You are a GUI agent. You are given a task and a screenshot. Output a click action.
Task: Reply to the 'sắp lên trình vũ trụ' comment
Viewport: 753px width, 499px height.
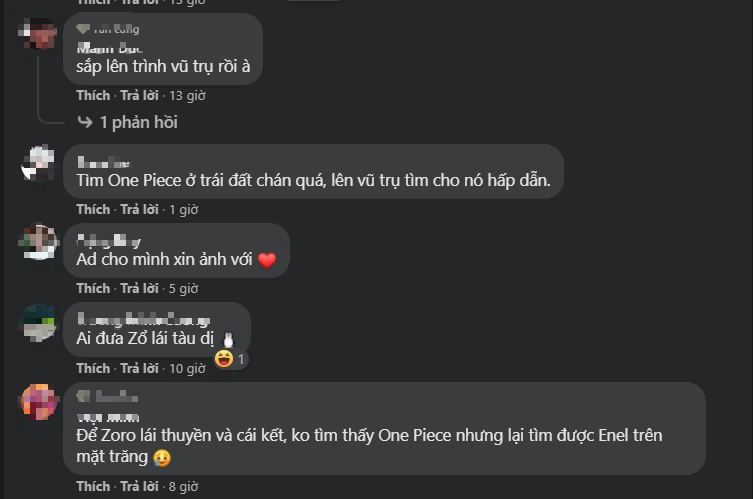[x=139, y=96]
